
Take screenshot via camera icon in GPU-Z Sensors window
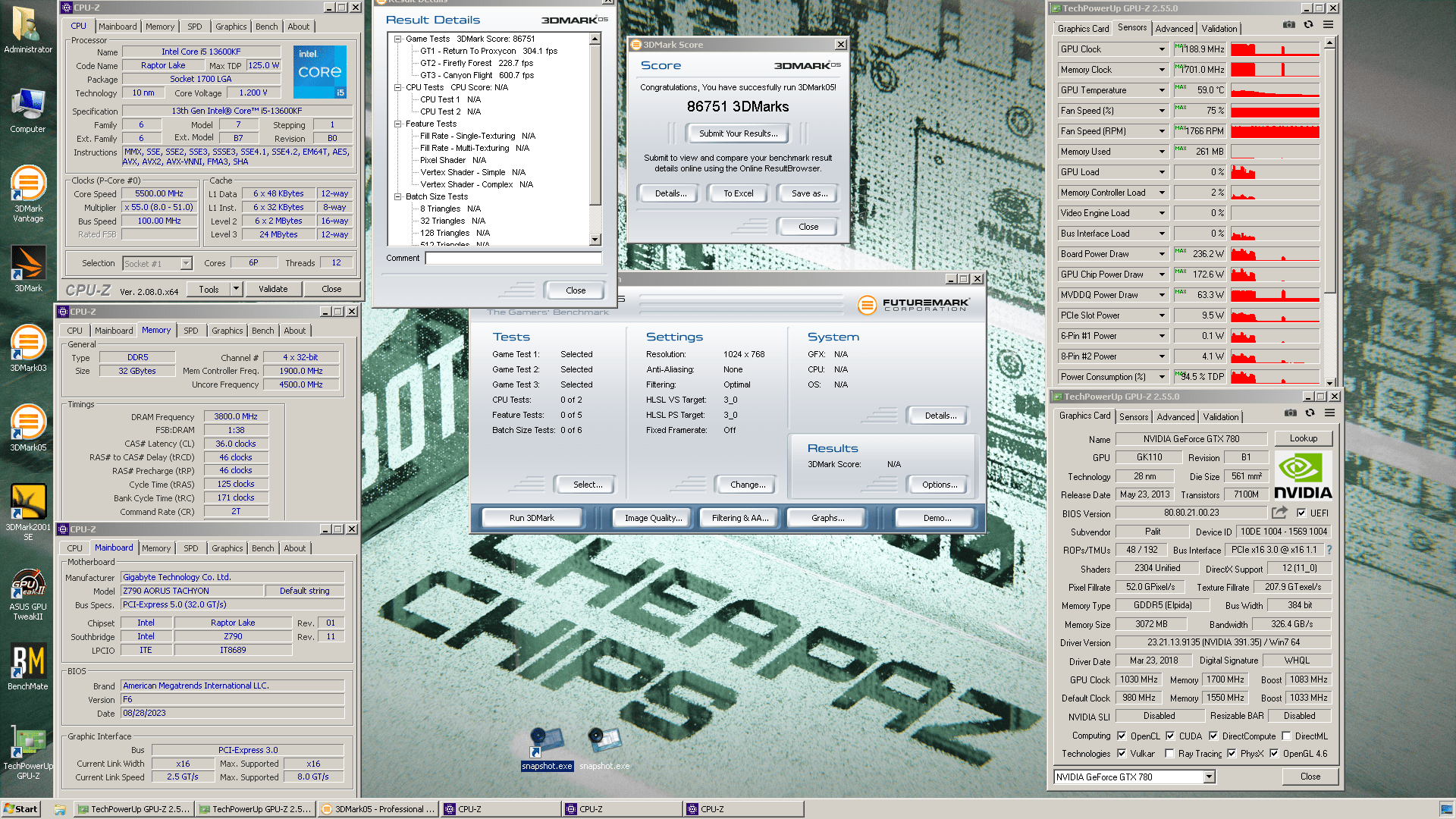point(1289,25)
